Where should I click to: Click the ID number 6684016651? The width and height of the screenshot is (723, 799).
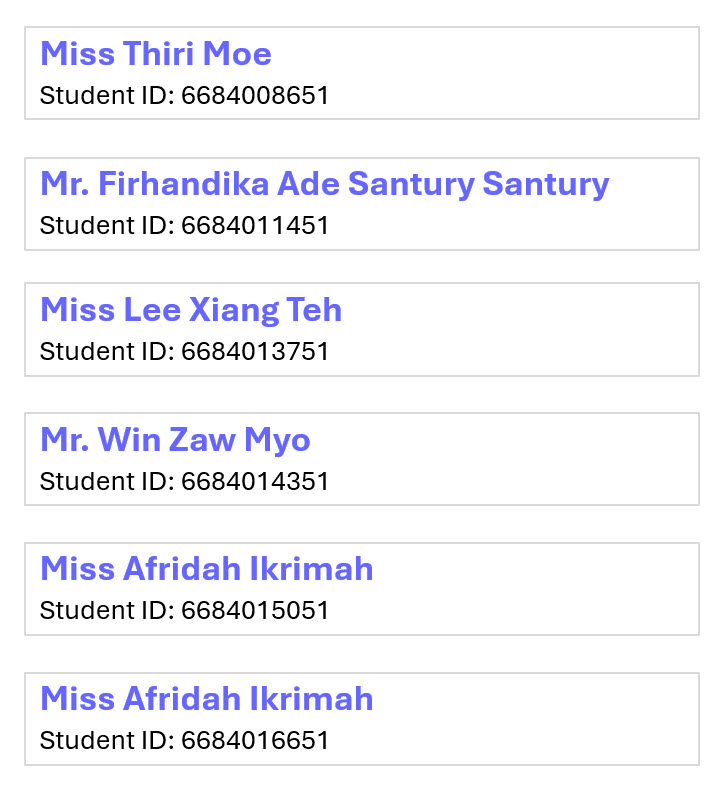coord(255,740)
